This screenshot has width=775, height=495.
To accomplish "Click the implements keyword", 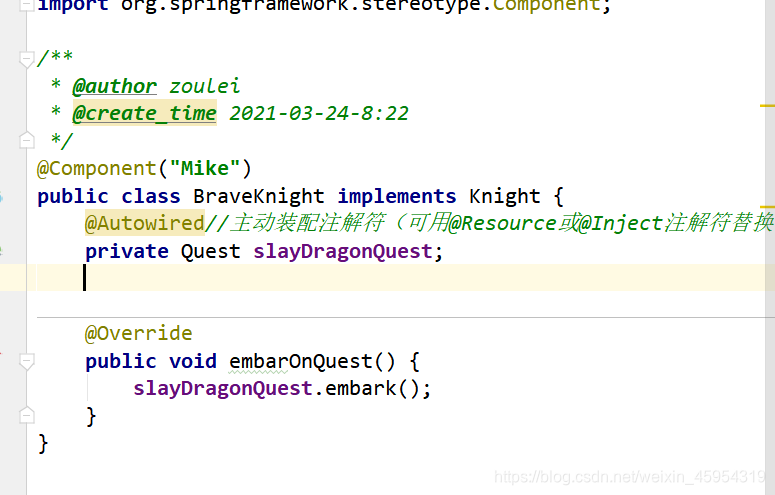I will (397, 197).
